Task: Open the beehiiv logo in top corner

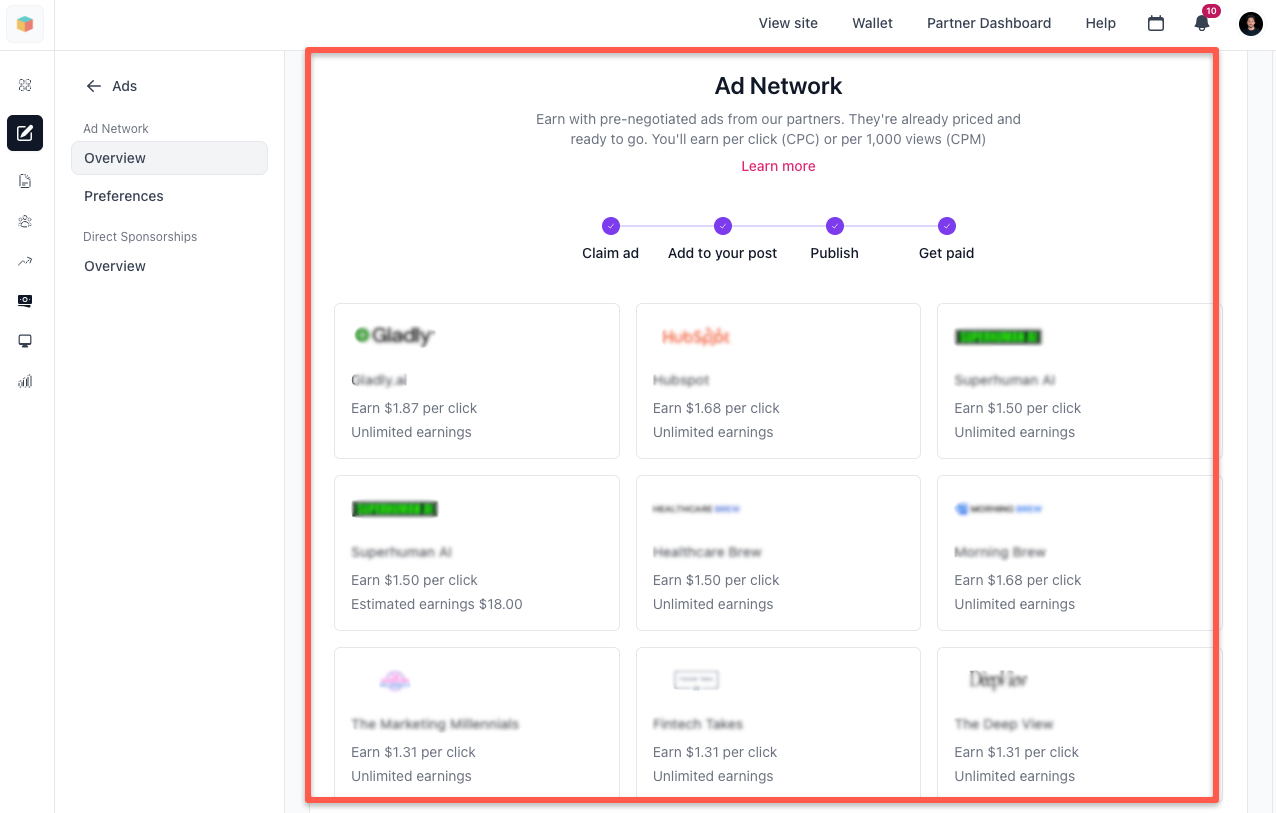Action: coord(24,24)
